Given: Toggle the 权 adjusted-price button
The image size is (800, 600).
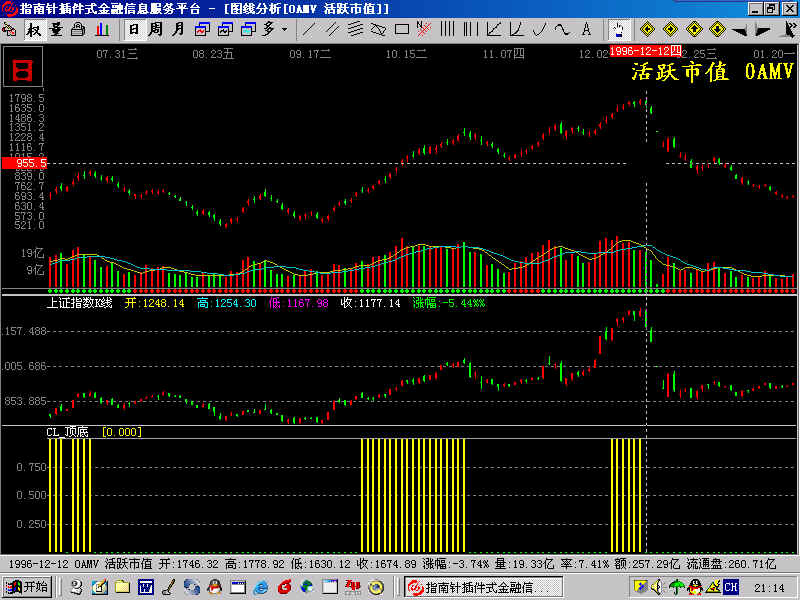Looking at the screenshot, I should tap(34, 30).
